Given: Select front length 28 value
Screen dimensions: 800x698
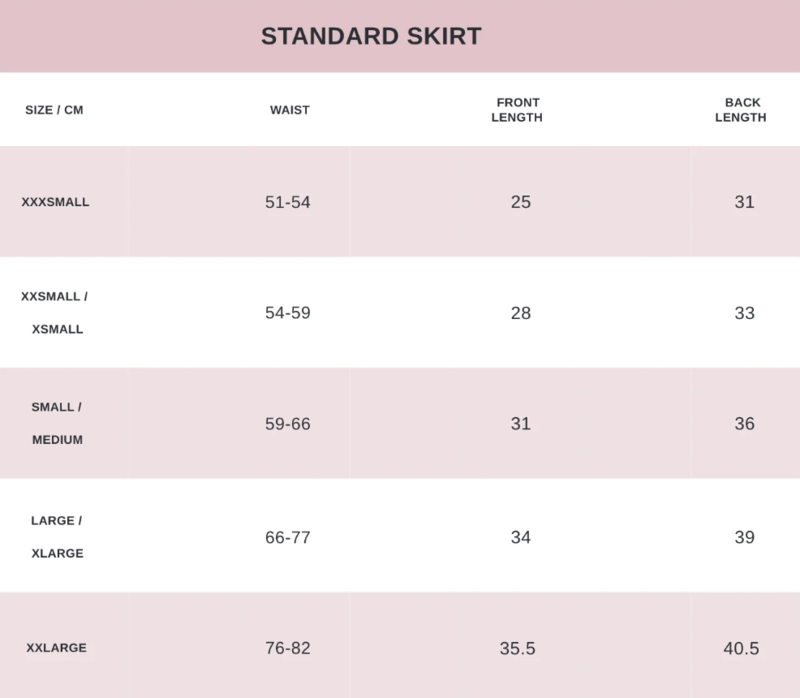Looking at the screenshot, I should click(520, 313).
